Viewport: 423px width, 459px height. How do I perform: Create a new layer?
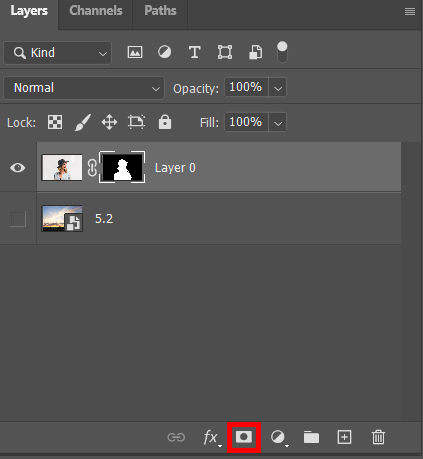tap(344, 437)
